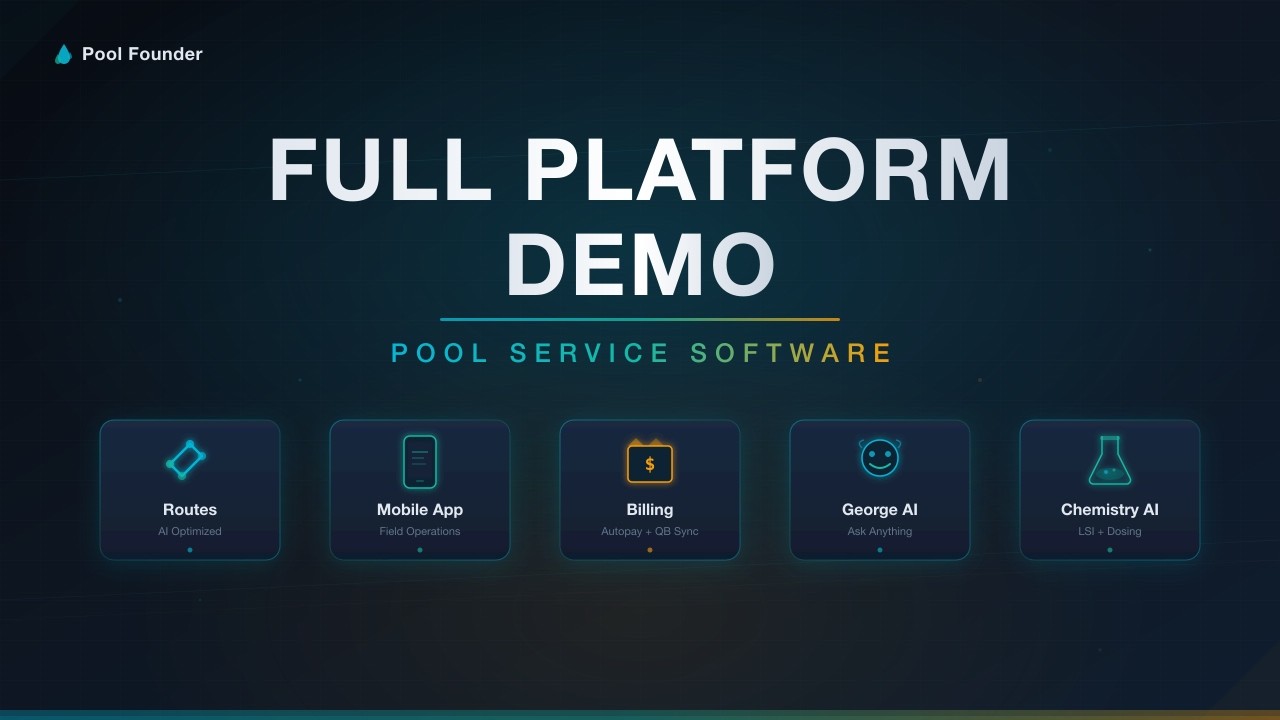Click the orange dot indicator under Billing
1280x720 pixels.
(x=650, y=550)
